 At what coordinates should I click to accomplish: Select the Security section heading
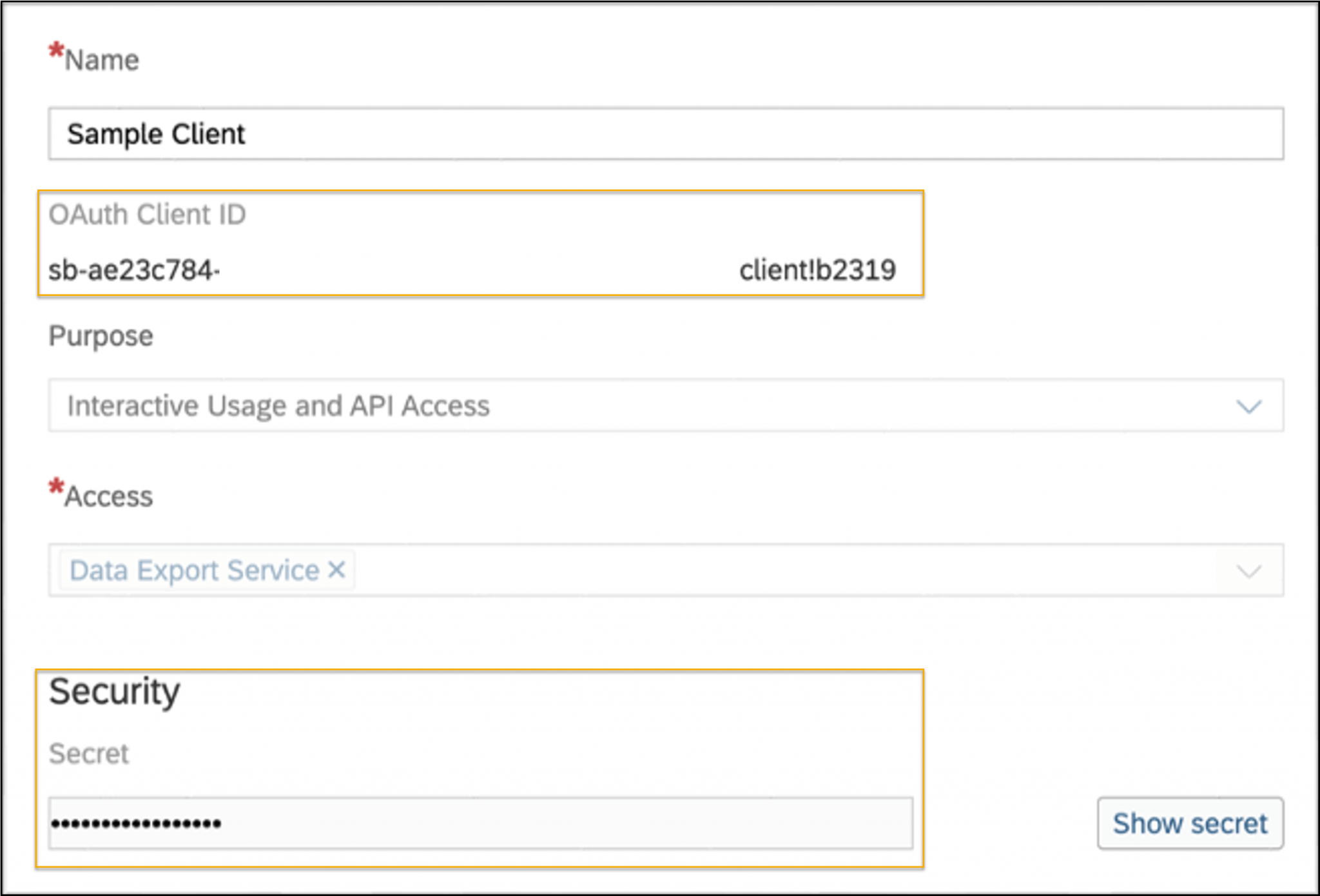tap(115, 691)
